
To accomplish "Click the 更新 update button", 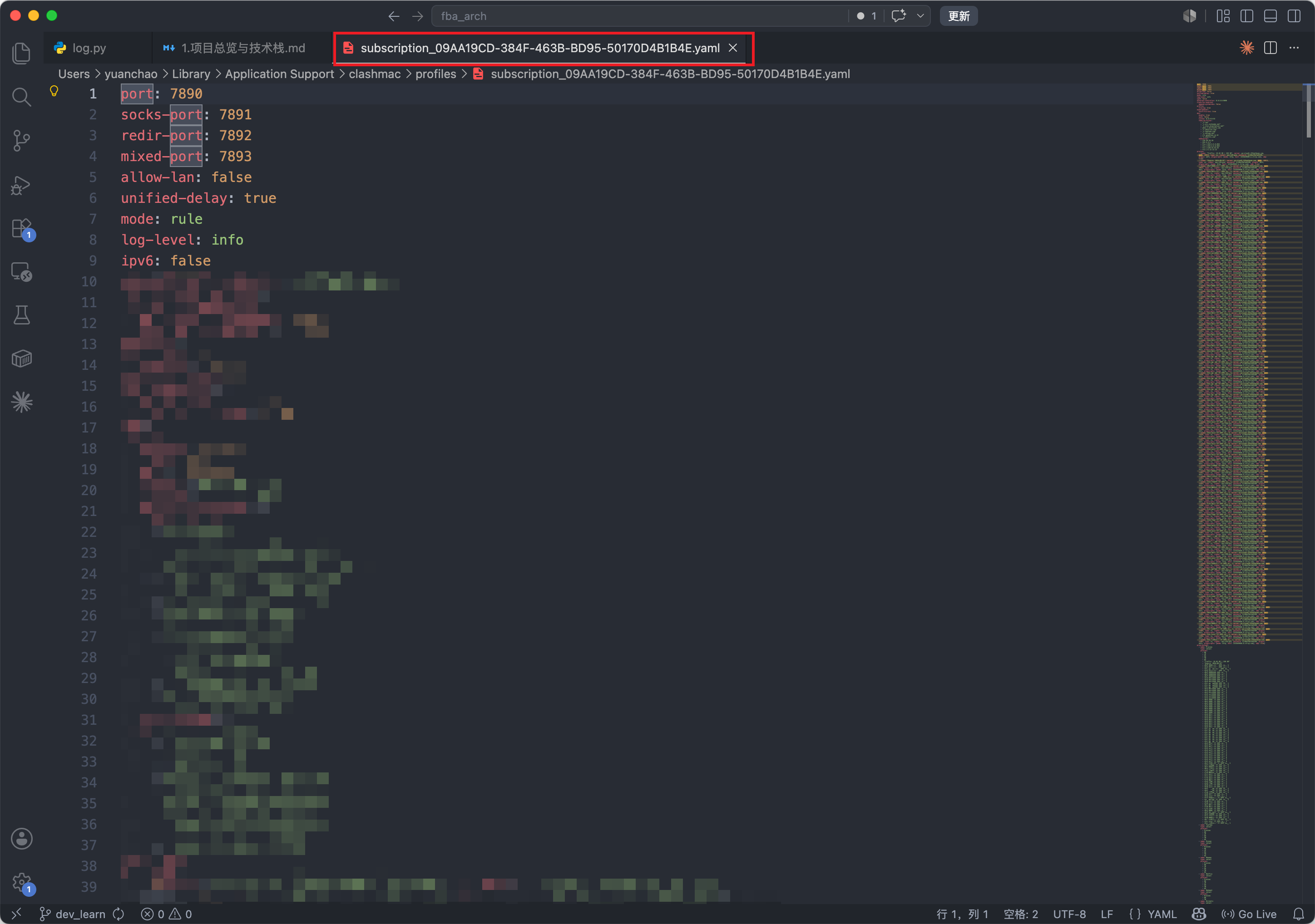I will [959, 16].
